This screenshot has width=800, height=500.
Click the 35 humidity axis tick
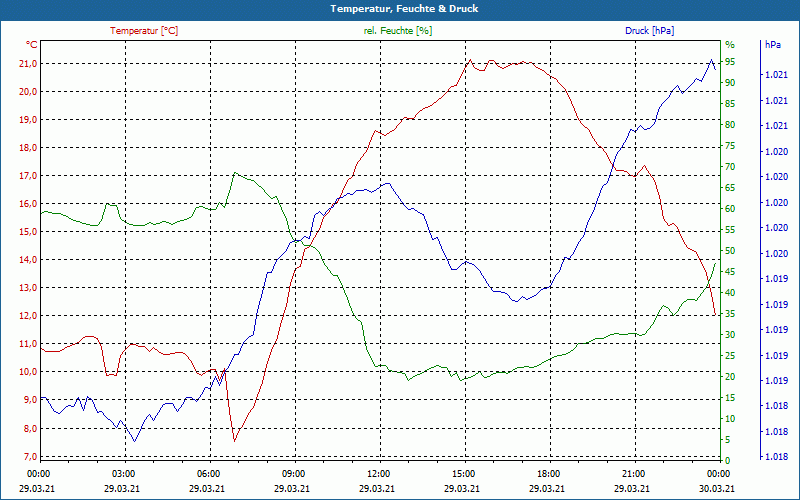[730, 314]
